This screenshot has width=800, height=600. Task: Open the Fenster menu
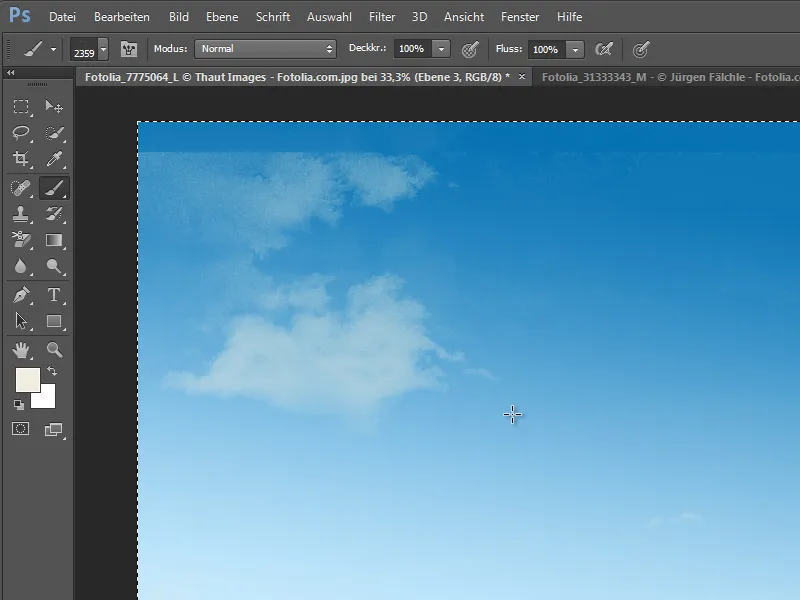(520, 17)
